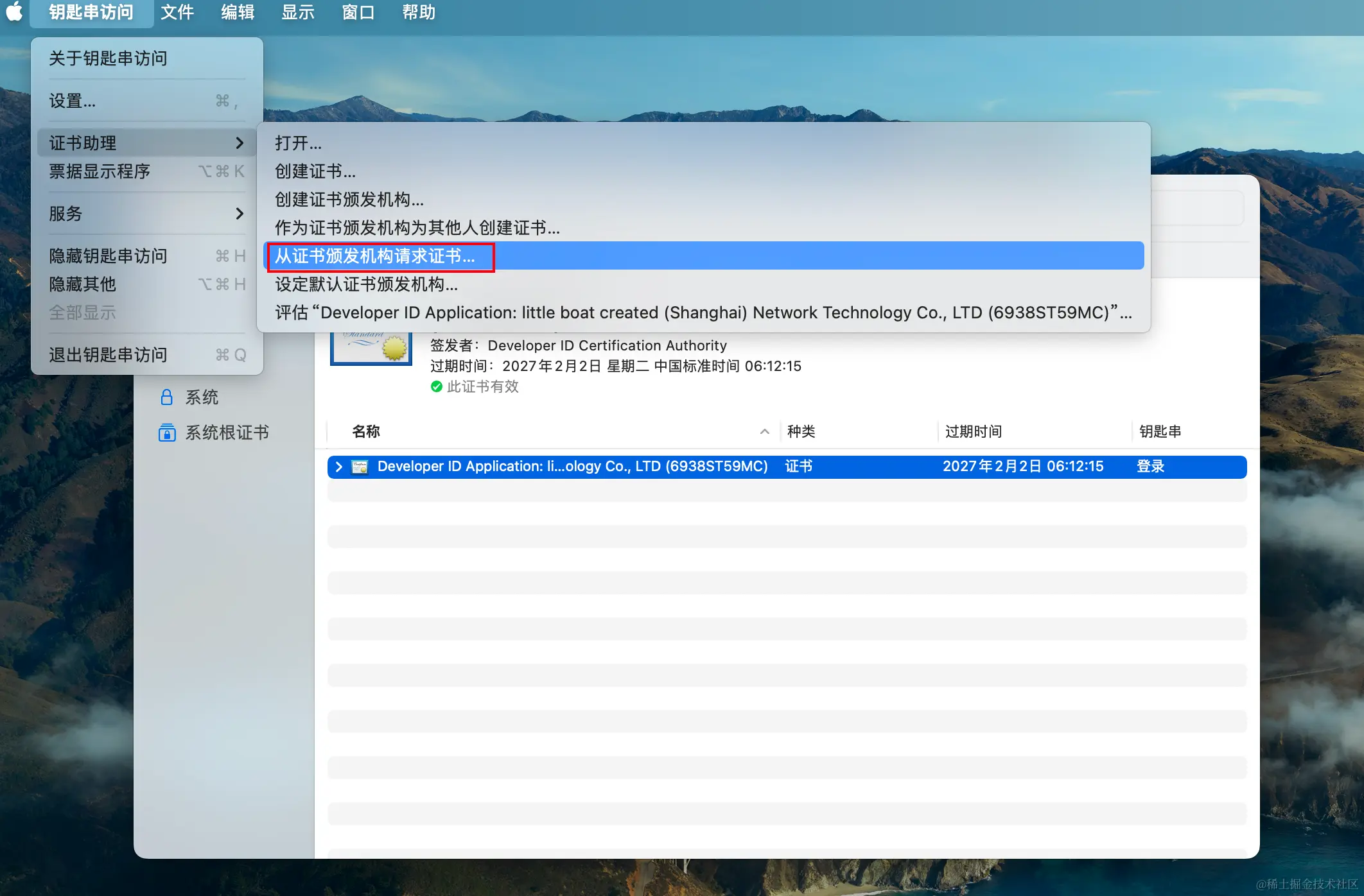Click the System Roots keychain icon
Viewport: 1364px width, 896px height.
click(x=167, y=433)
